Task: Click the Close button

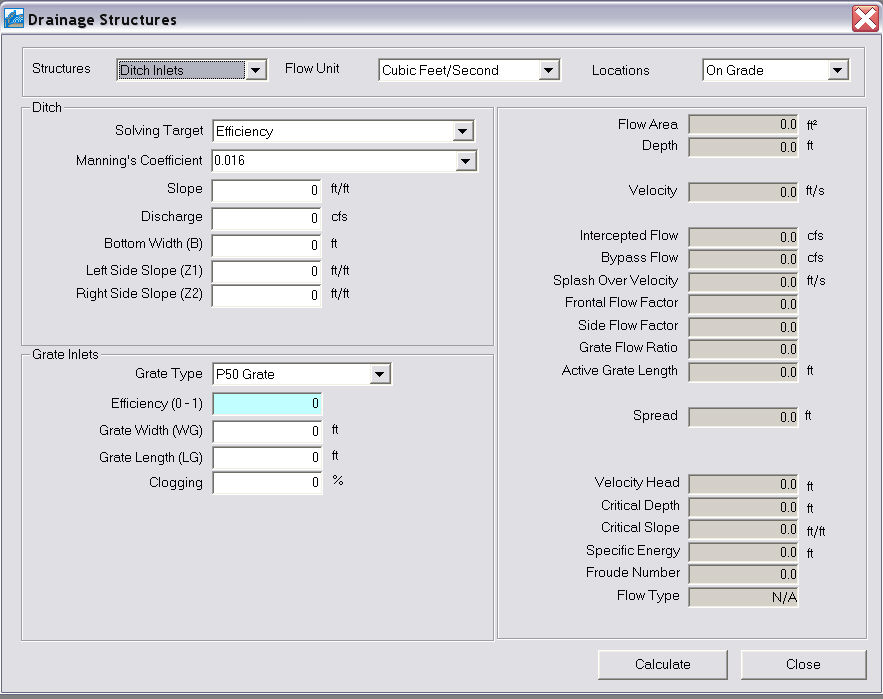Action: click(803, 664)
